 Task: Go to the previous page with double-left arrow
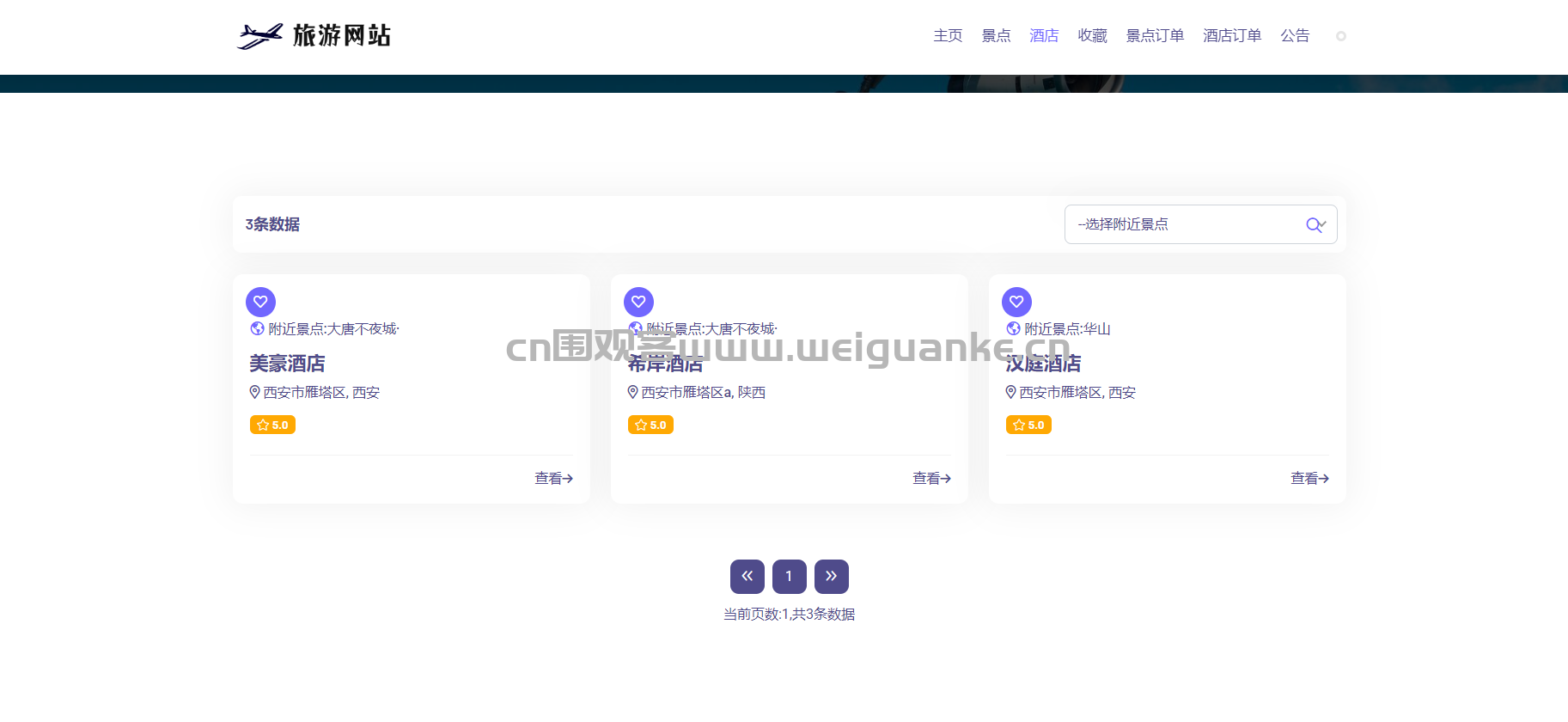click(747, 577)
